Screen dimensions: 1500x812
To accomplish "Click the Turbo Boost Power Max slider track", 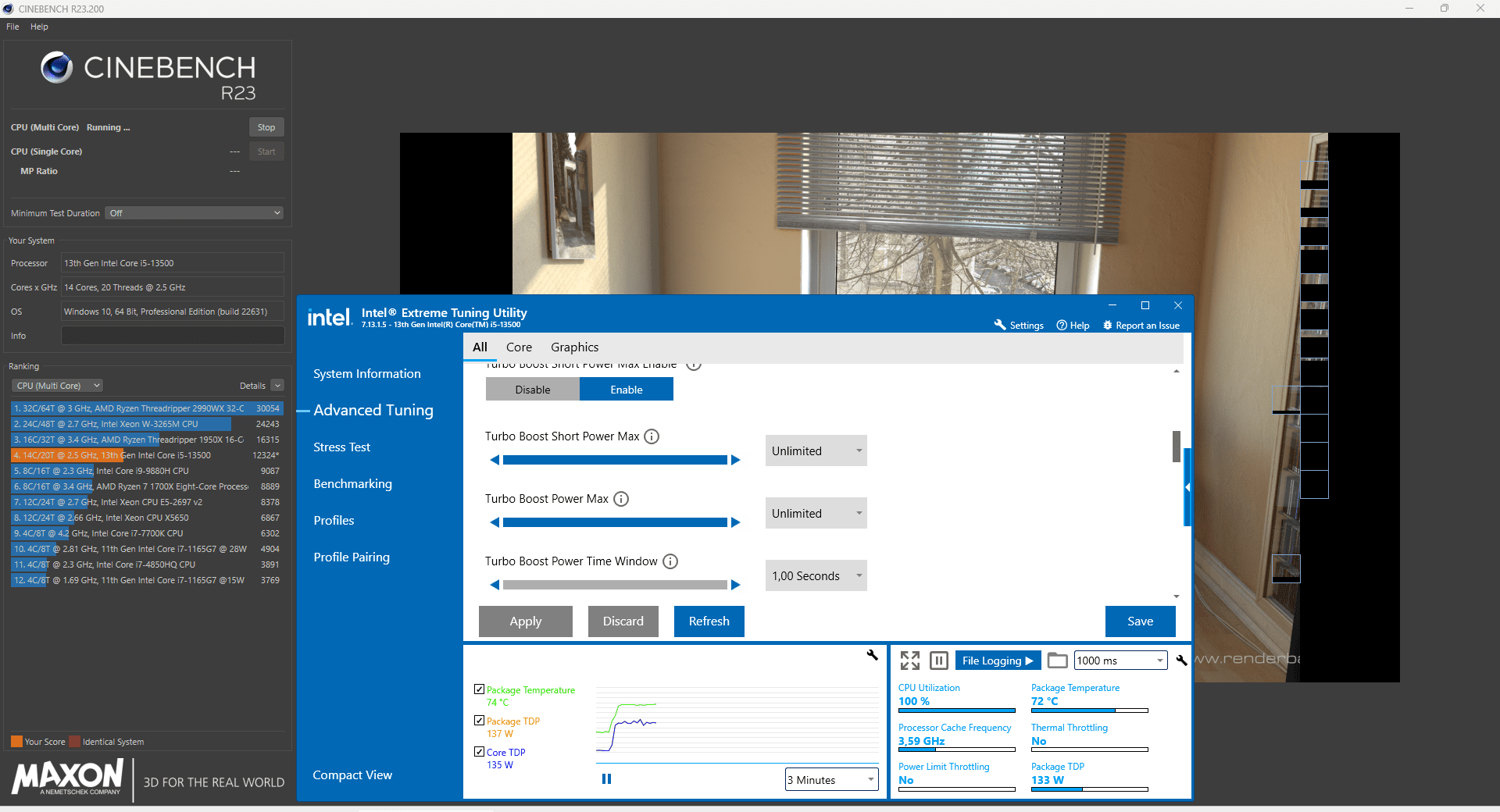I will point(615,522).
